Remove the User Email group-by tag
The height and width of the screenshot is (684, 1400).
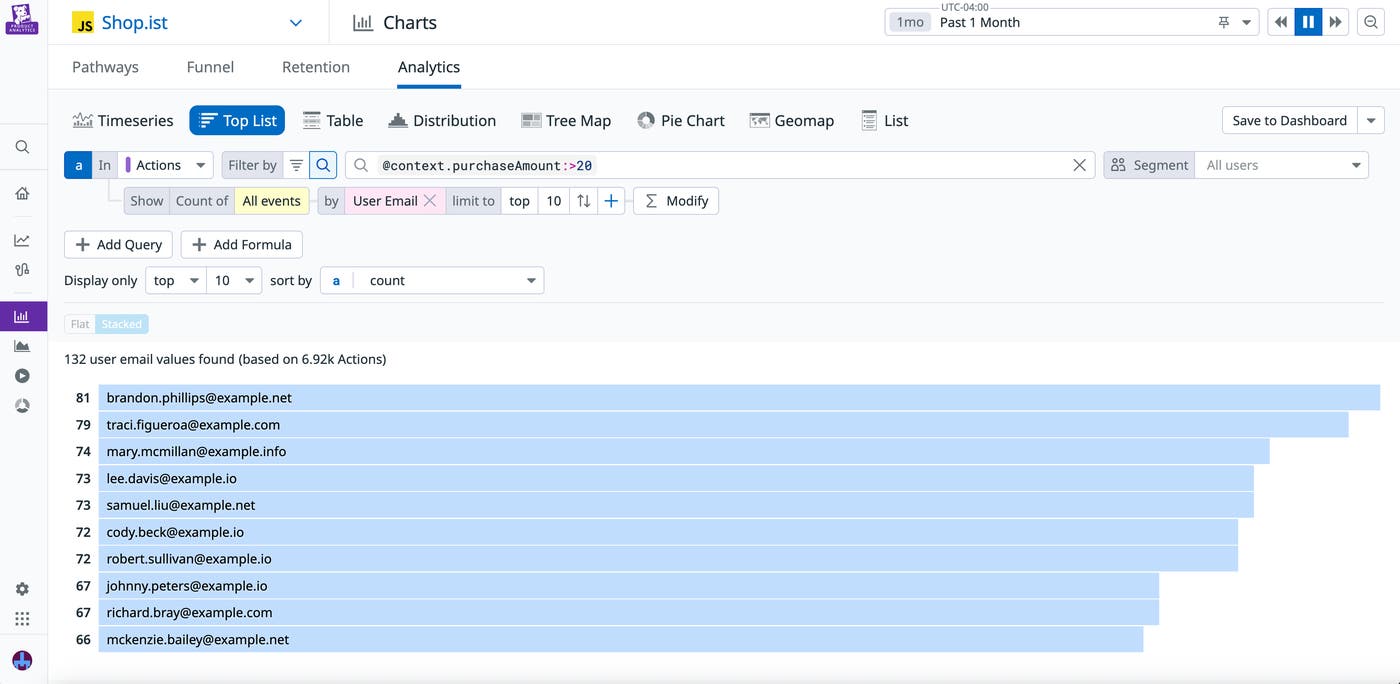tap(430, 201)
